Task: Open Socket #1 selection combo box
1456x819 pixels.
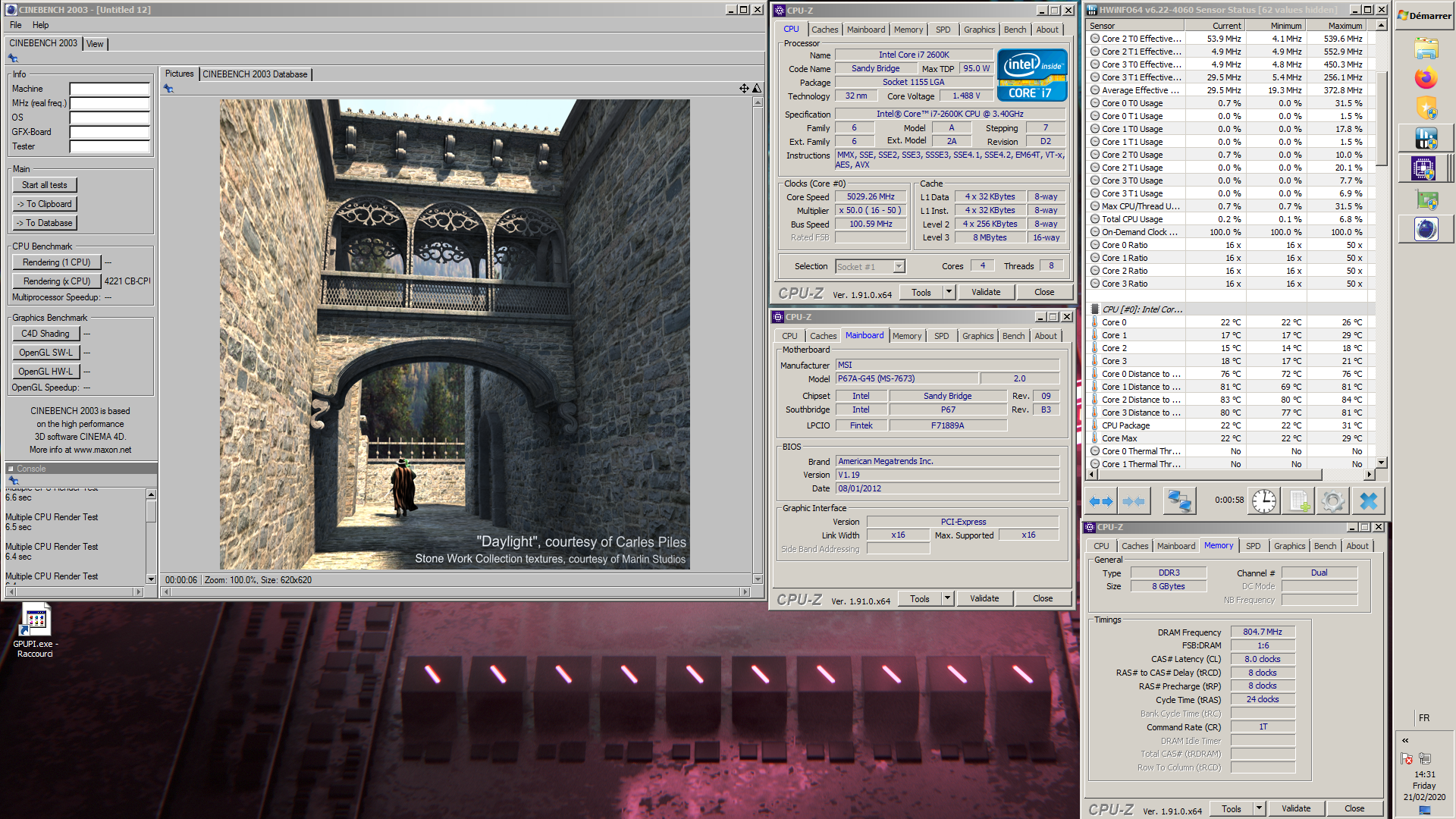Action: [870, 267]
